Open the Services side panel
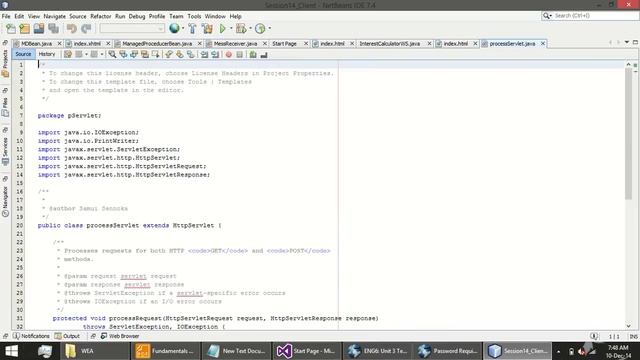Viewport: 640px width, 360px height. (5, 151)
